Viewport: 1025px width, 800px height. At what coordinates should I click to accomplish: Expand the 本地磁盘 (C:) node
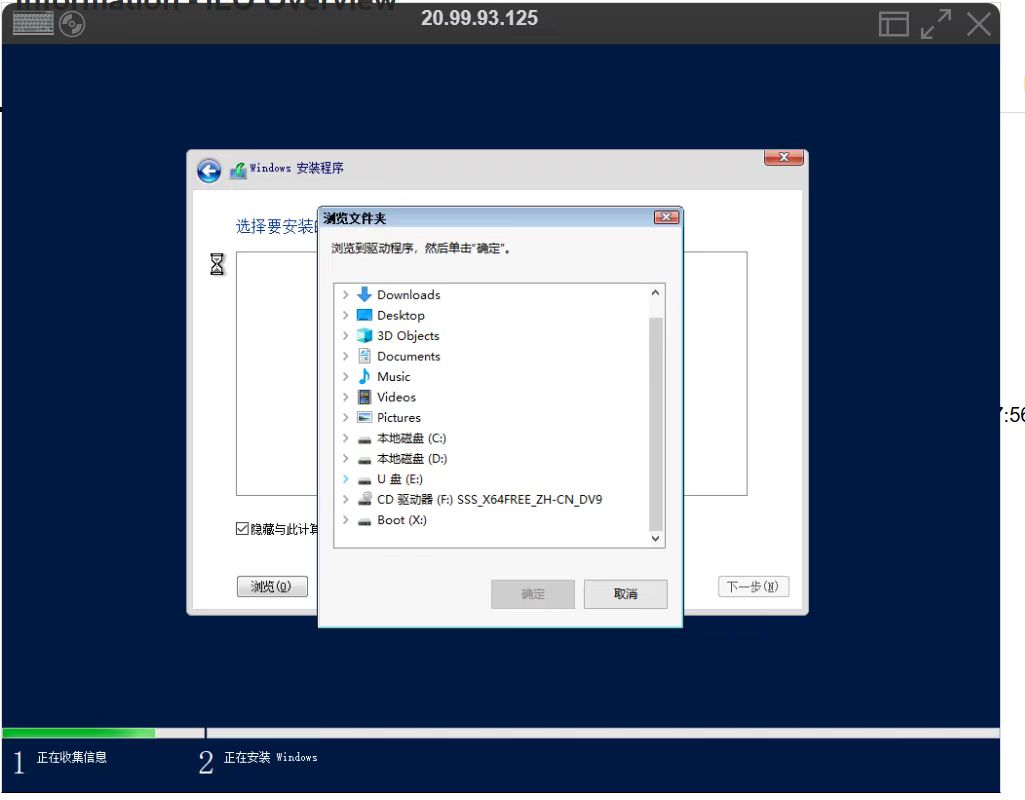click(346, 438)
